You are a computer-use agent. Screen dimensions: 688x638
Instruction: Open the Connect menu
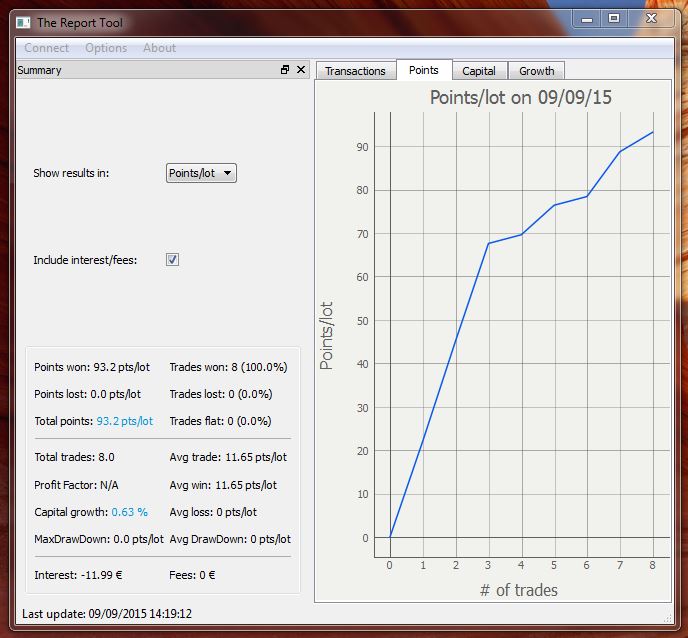coord(47,48)
